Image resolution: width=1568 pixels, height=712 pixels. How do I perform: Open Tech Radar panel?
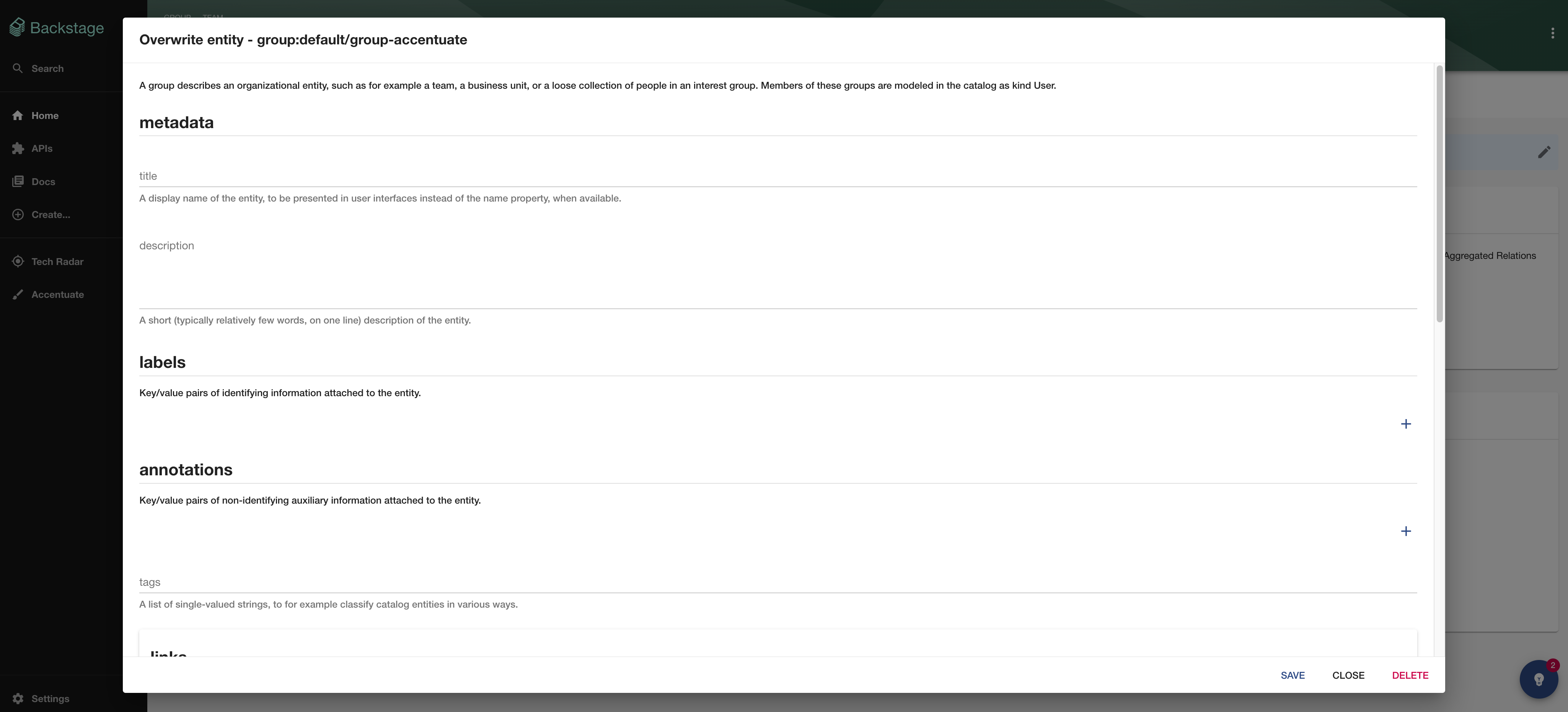point(57,261)
